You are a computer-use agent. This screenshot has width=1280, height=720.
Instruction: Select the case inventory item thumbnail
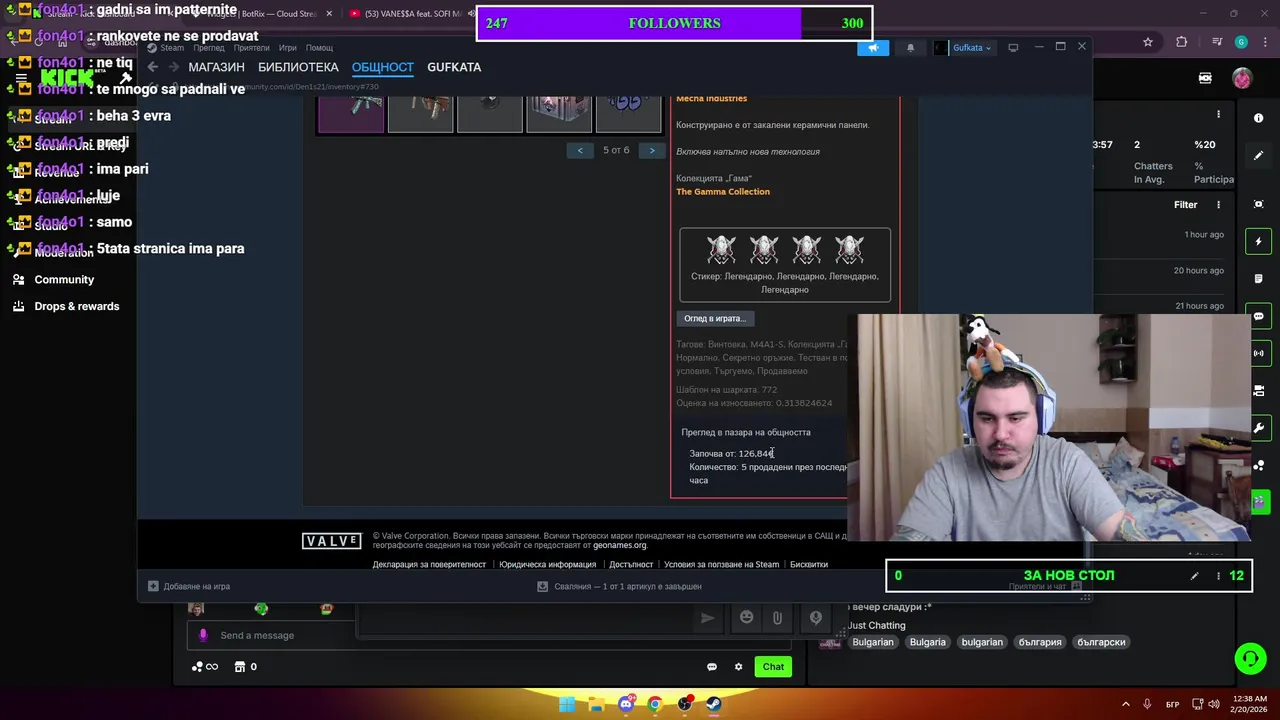coord(558,114)
